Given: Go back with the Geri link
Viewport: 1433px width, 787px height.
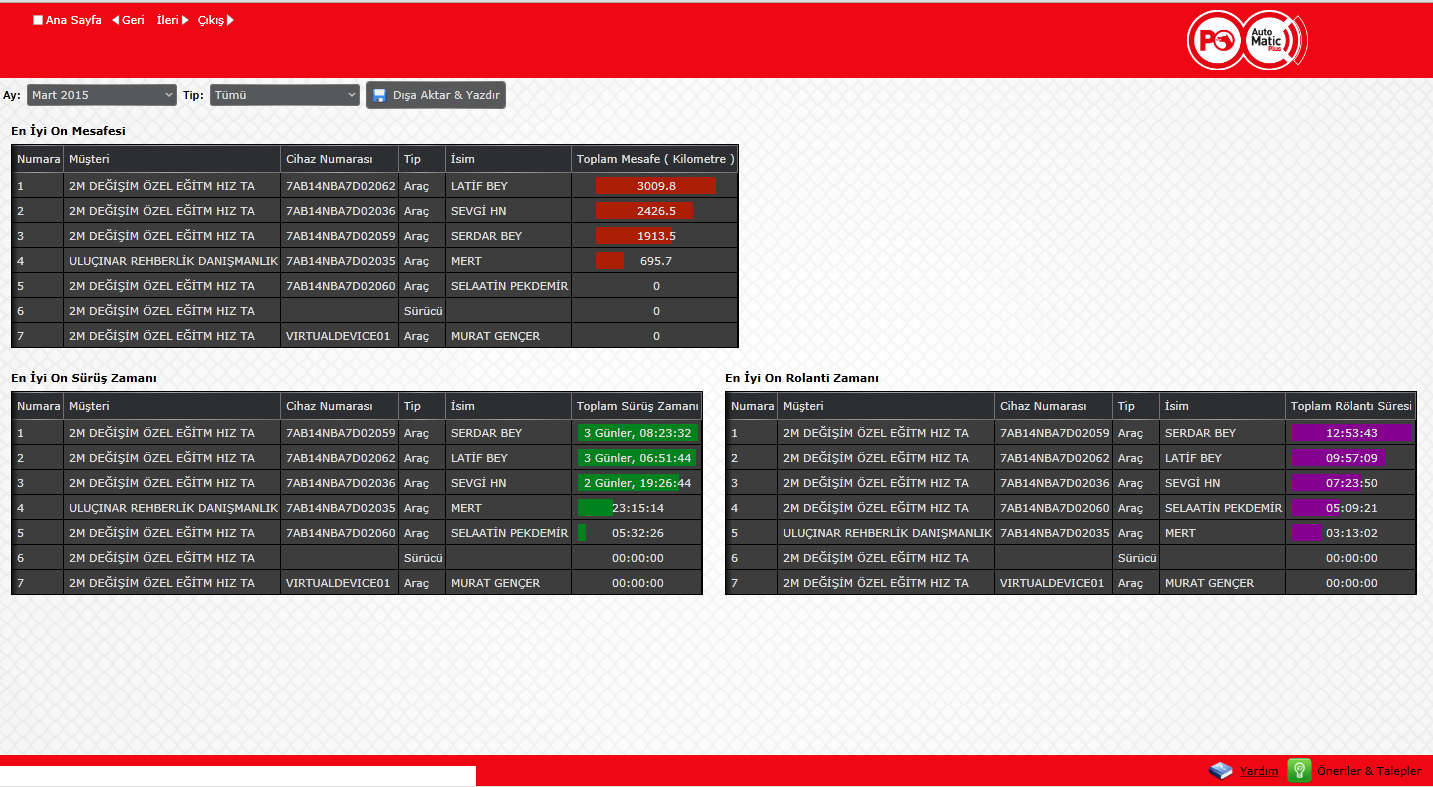Looking at the screenshot, I should (x=128, y=20).
